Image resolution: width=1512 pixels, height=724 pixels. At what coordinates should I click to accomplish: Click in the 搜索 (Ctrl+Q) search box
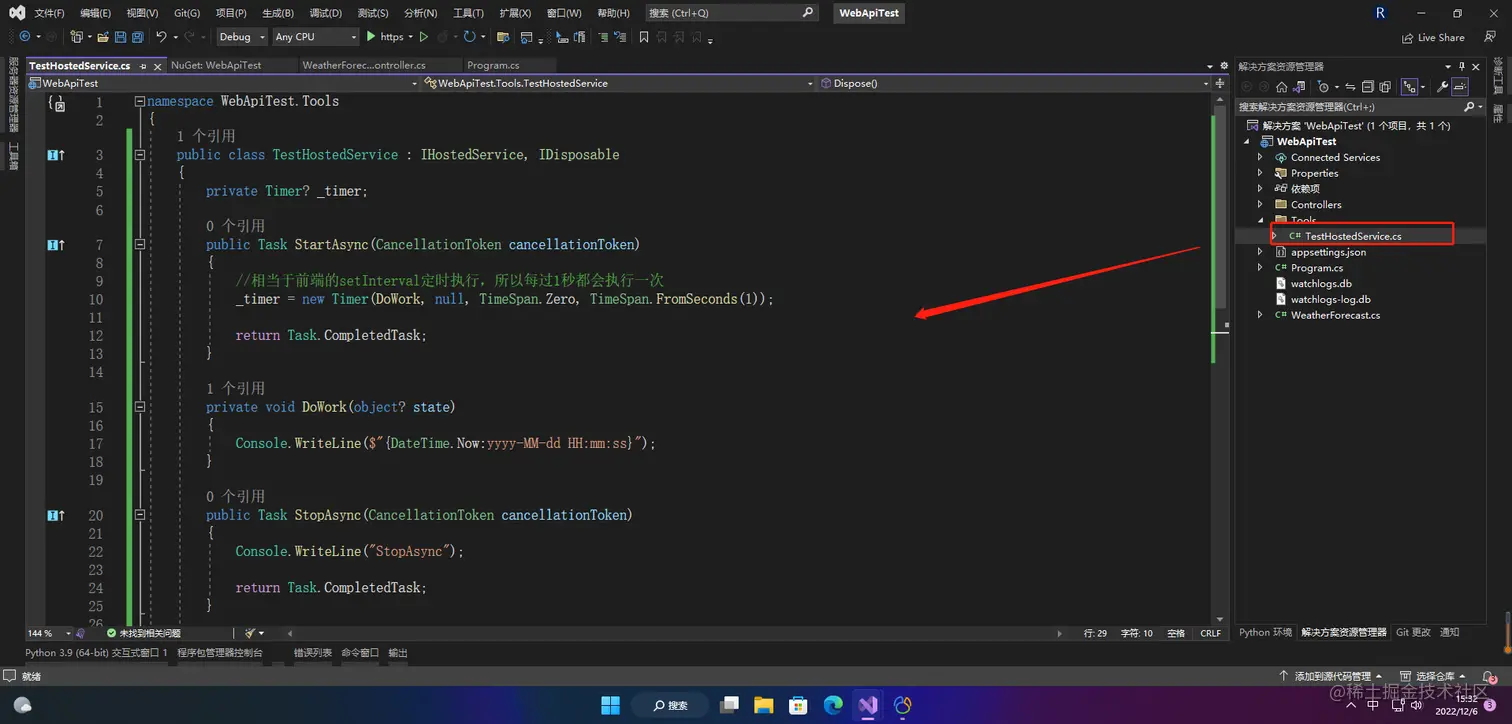point(733,13)
